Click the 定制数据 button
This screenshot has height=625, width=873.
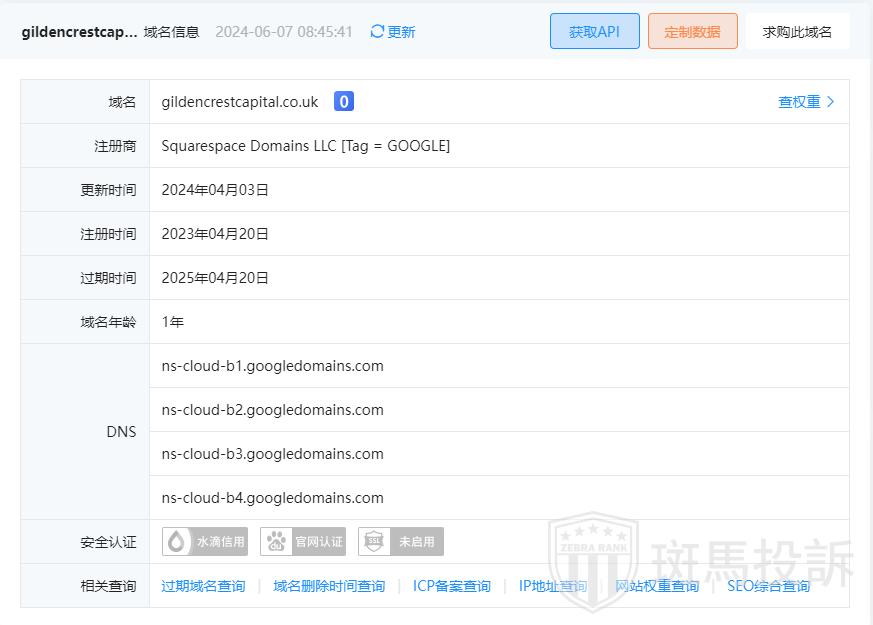(x=692, y=31)
